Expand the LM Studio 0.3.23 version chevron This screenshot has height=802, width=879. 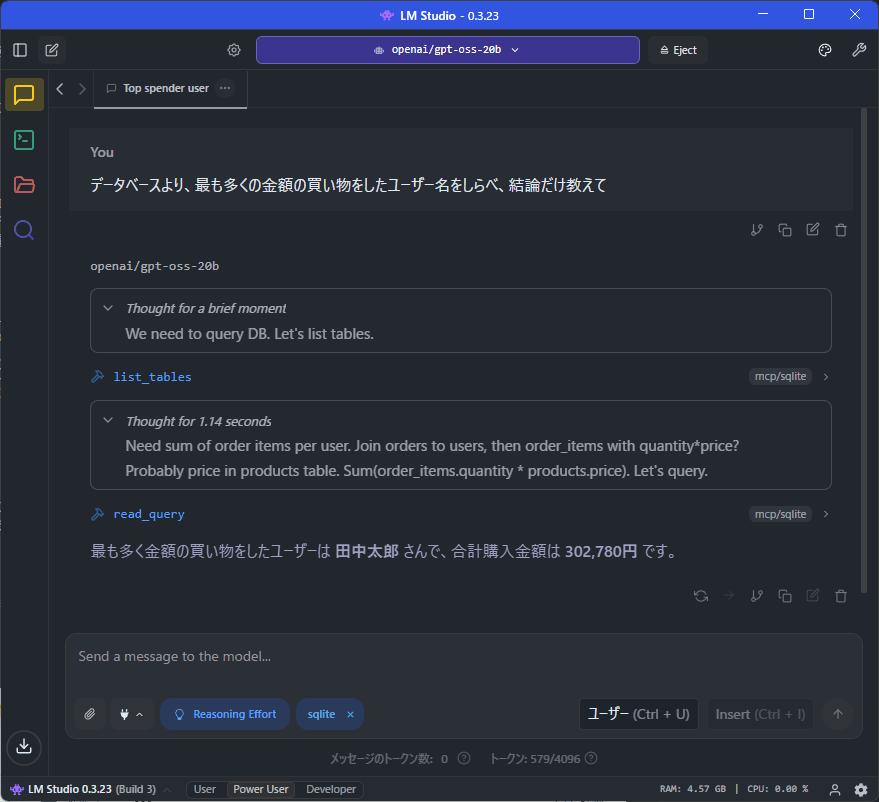167,790
